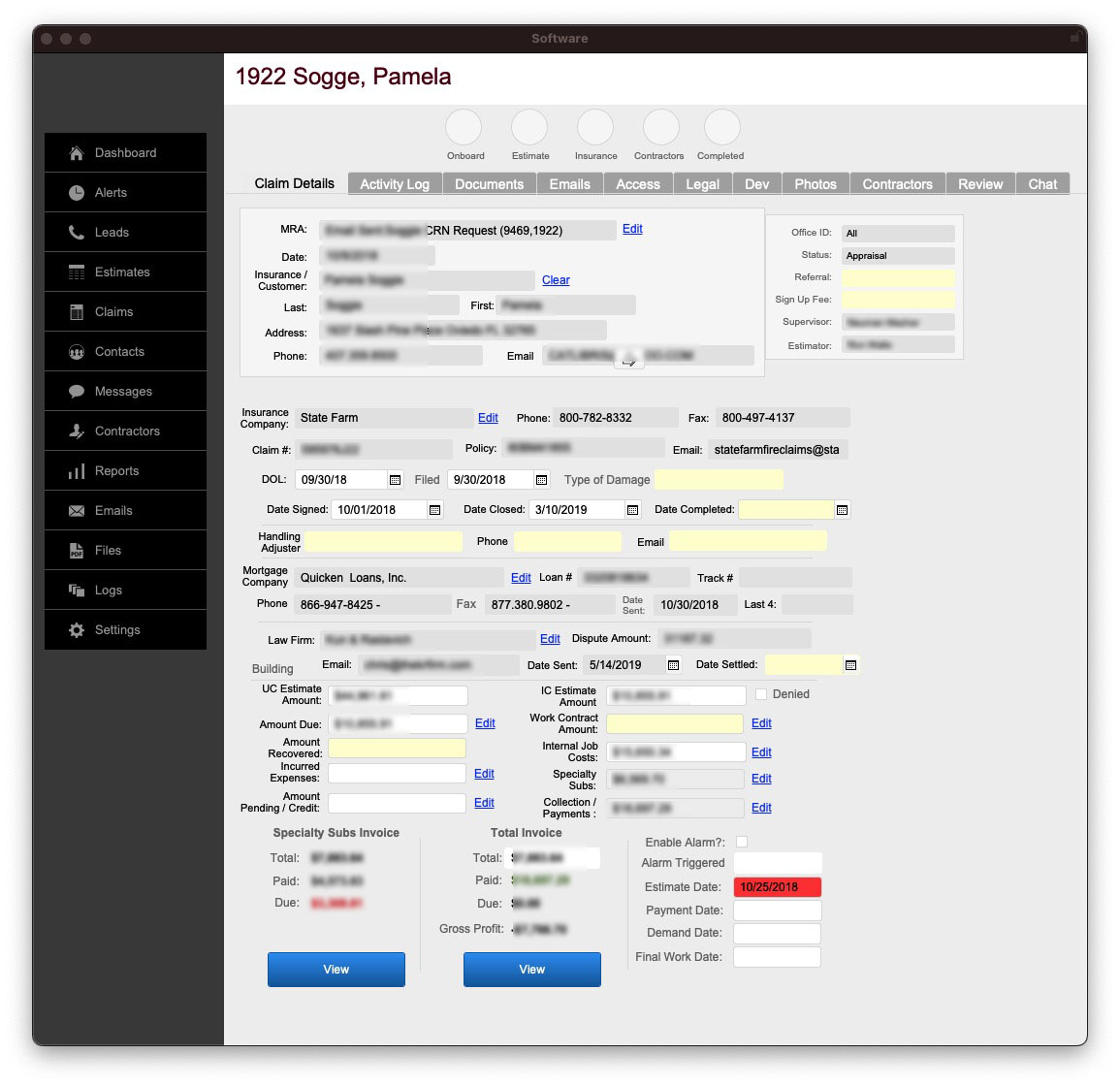The width and height of the screenshot is (1120, 1086).
Task: Check the Enable Alarm checkbox
Action: tap(742, 842)
